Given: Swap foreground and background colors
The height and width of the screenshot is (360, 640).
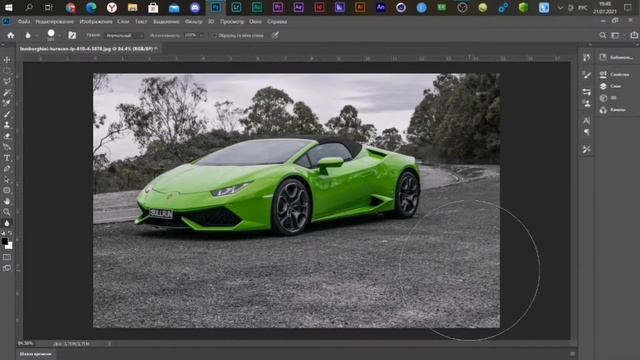Looking at the screenshot, I should [x=10, y=233].
